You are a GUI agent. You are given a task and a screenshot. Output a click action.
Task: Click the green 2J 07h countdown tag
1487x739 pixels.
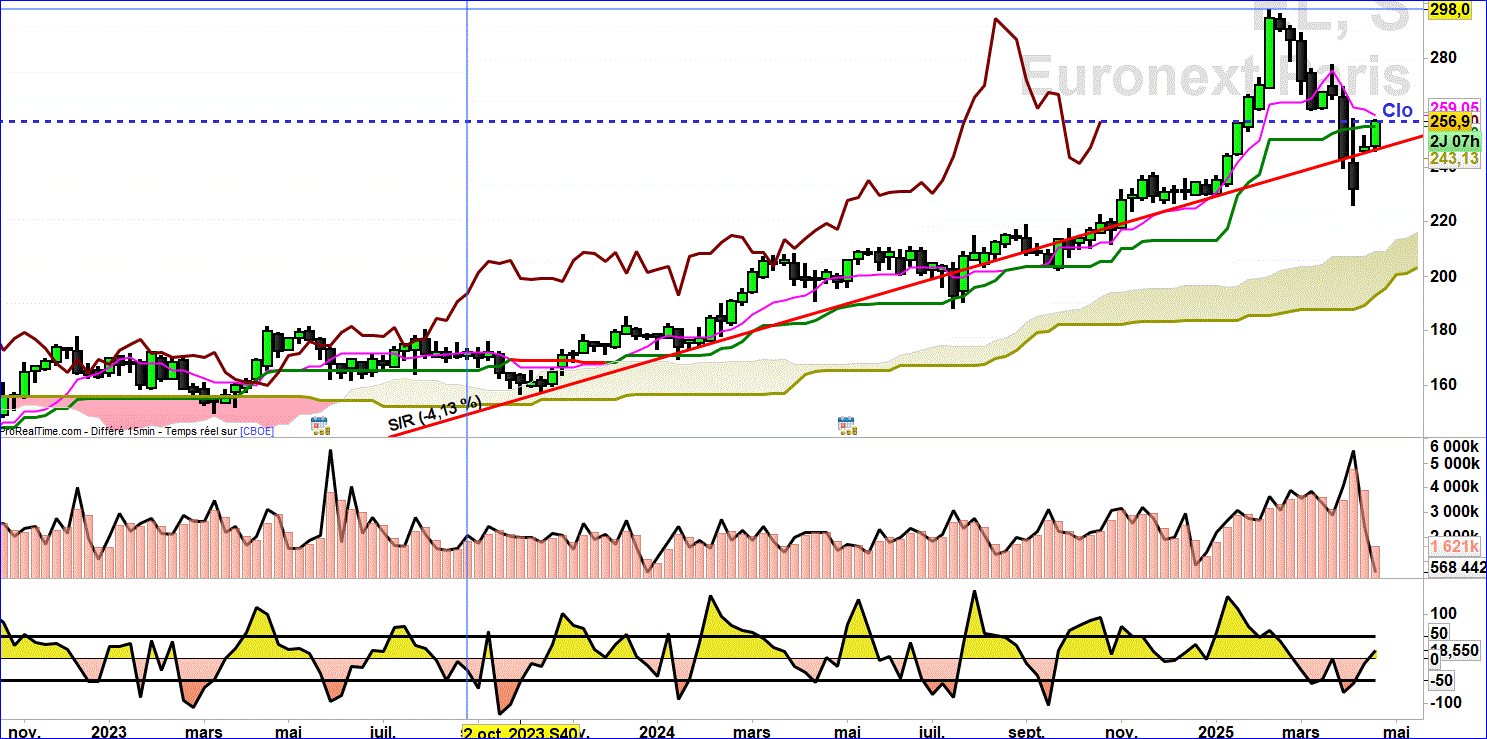[1454, 141]
